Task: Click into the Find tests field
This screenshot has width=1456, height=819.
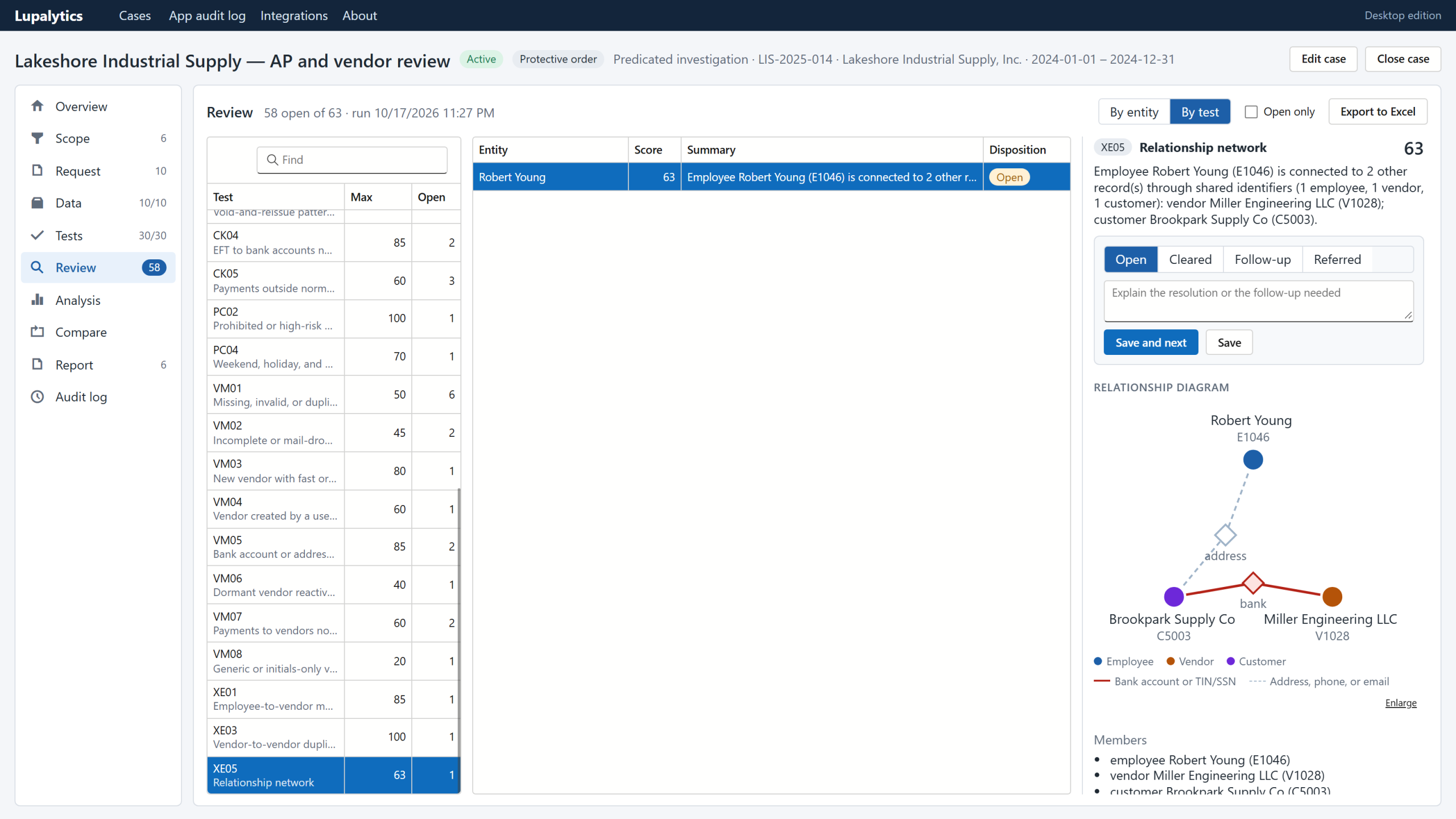Action: pyautogui.click(x=352, y=160)
